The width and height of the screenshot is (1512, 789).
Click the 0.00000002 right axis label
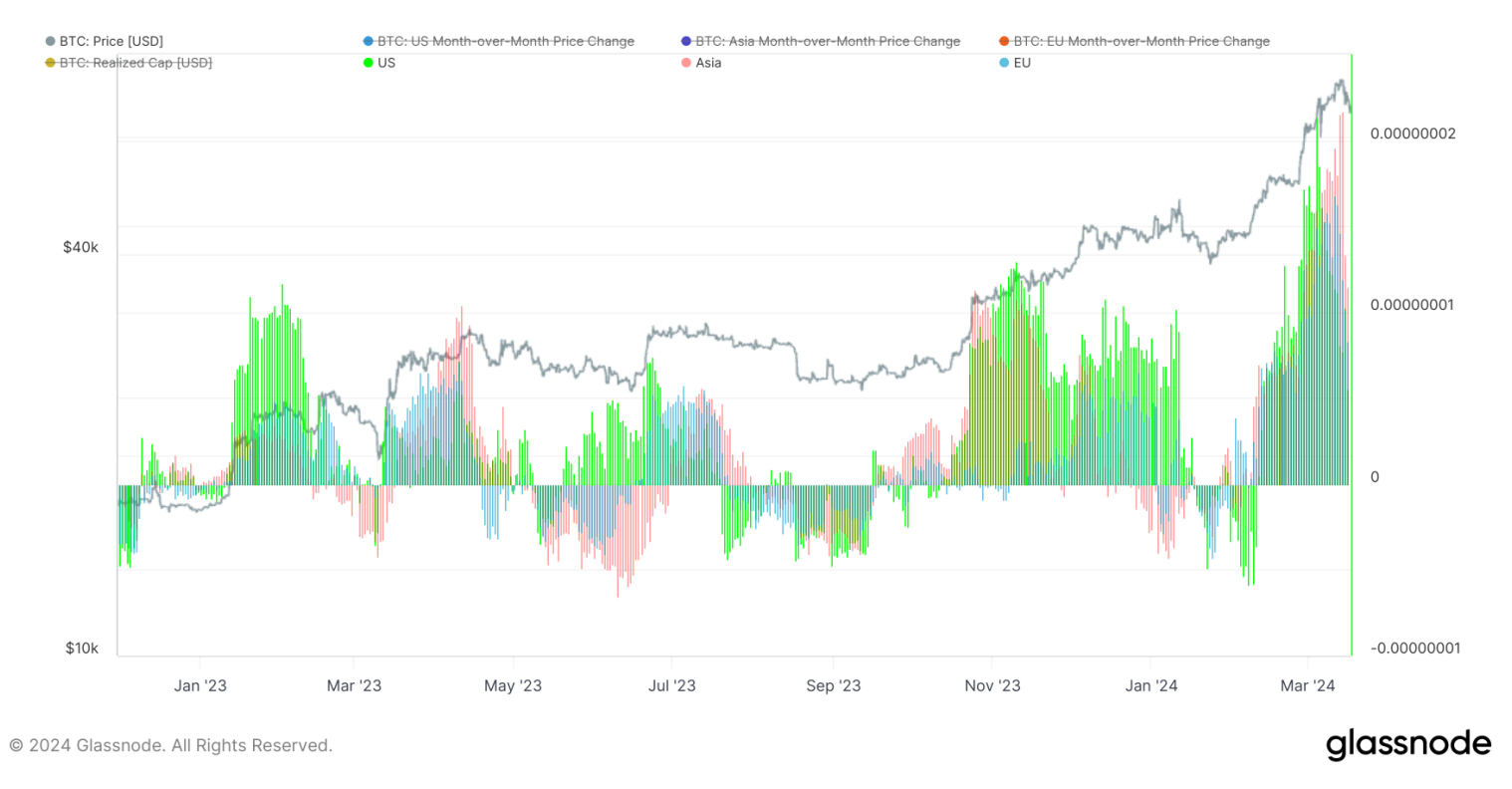pyautogui.click(x=1412, y=133)
